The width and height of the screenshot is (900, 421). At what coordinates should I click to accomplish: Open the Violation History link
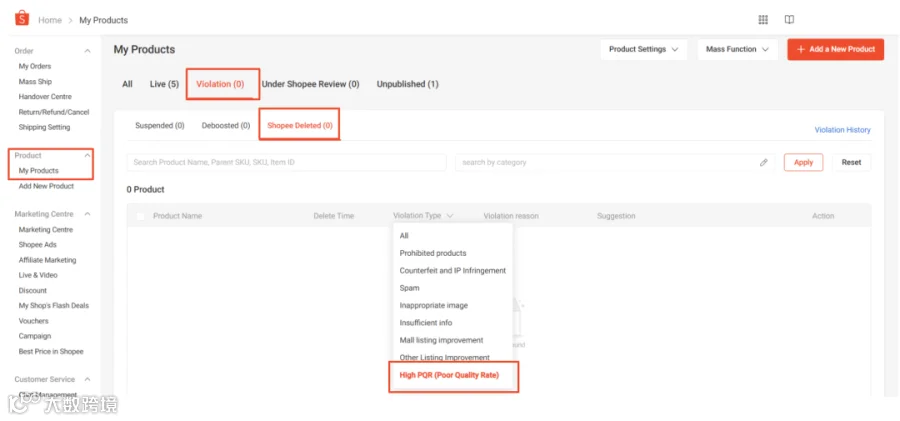(842, 130)
